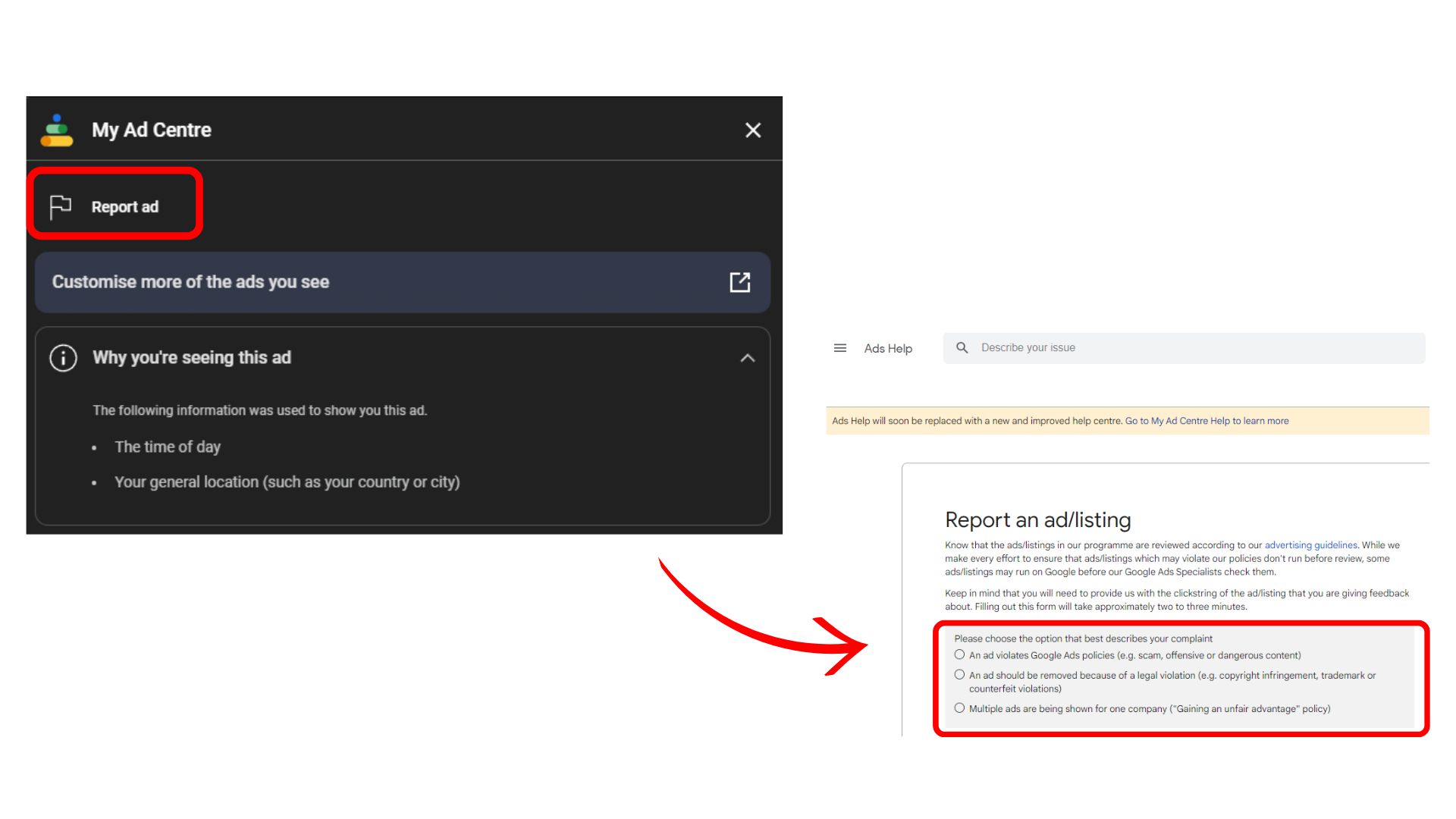Select the Google Ads policies violation option
The height and width of the screenshot is (819, 1456).
click(959, 654)
